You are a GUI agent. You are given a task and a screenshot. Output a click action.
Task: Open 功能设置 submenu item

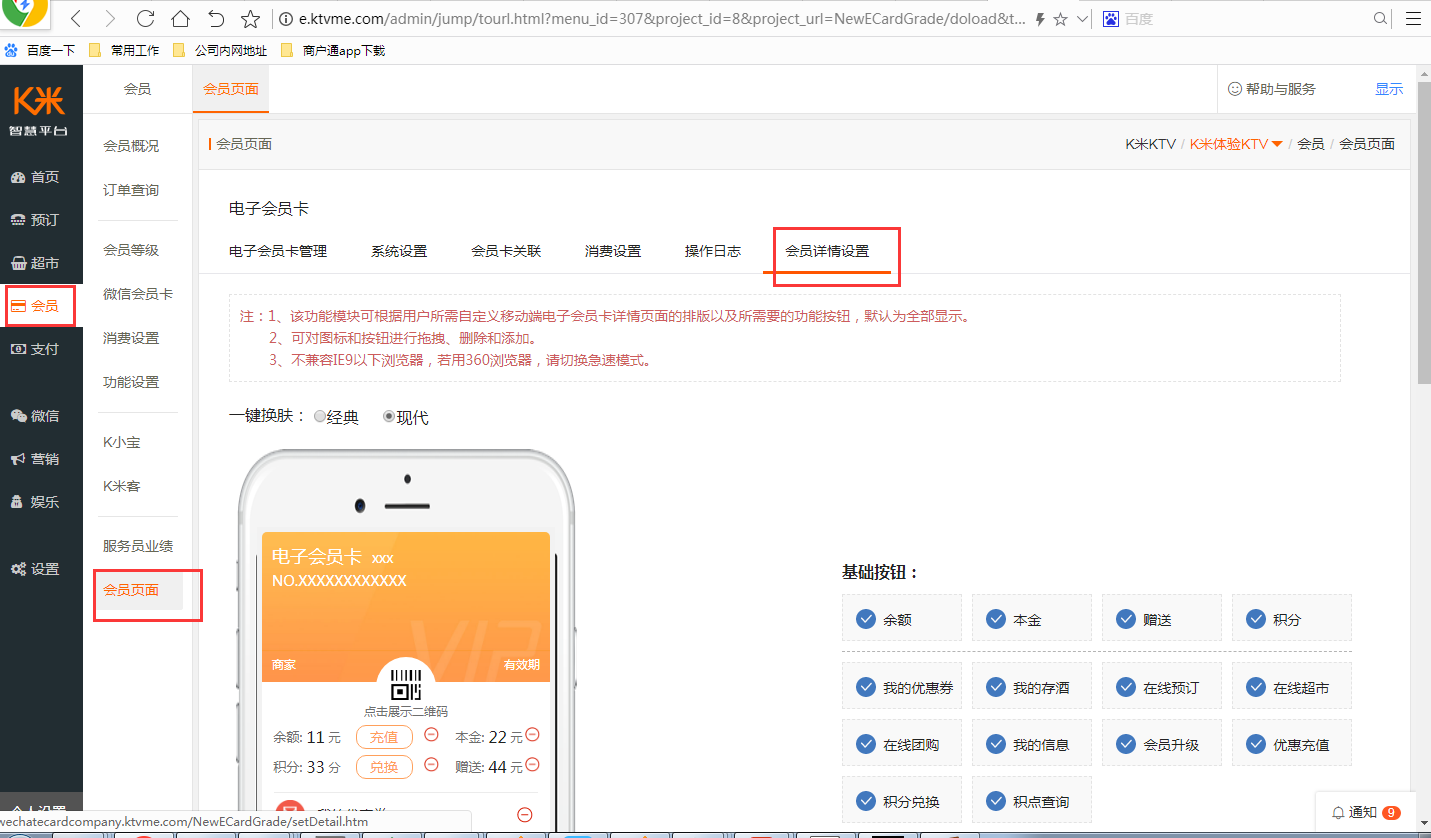[x=131, y=382]
